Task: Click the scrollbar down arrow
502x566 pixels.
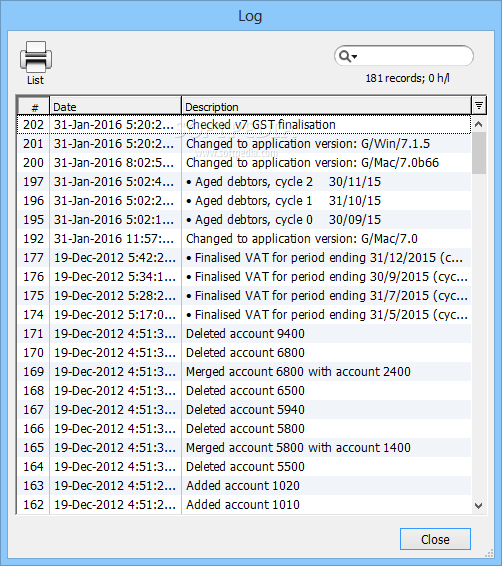Action: click(479, 505)
